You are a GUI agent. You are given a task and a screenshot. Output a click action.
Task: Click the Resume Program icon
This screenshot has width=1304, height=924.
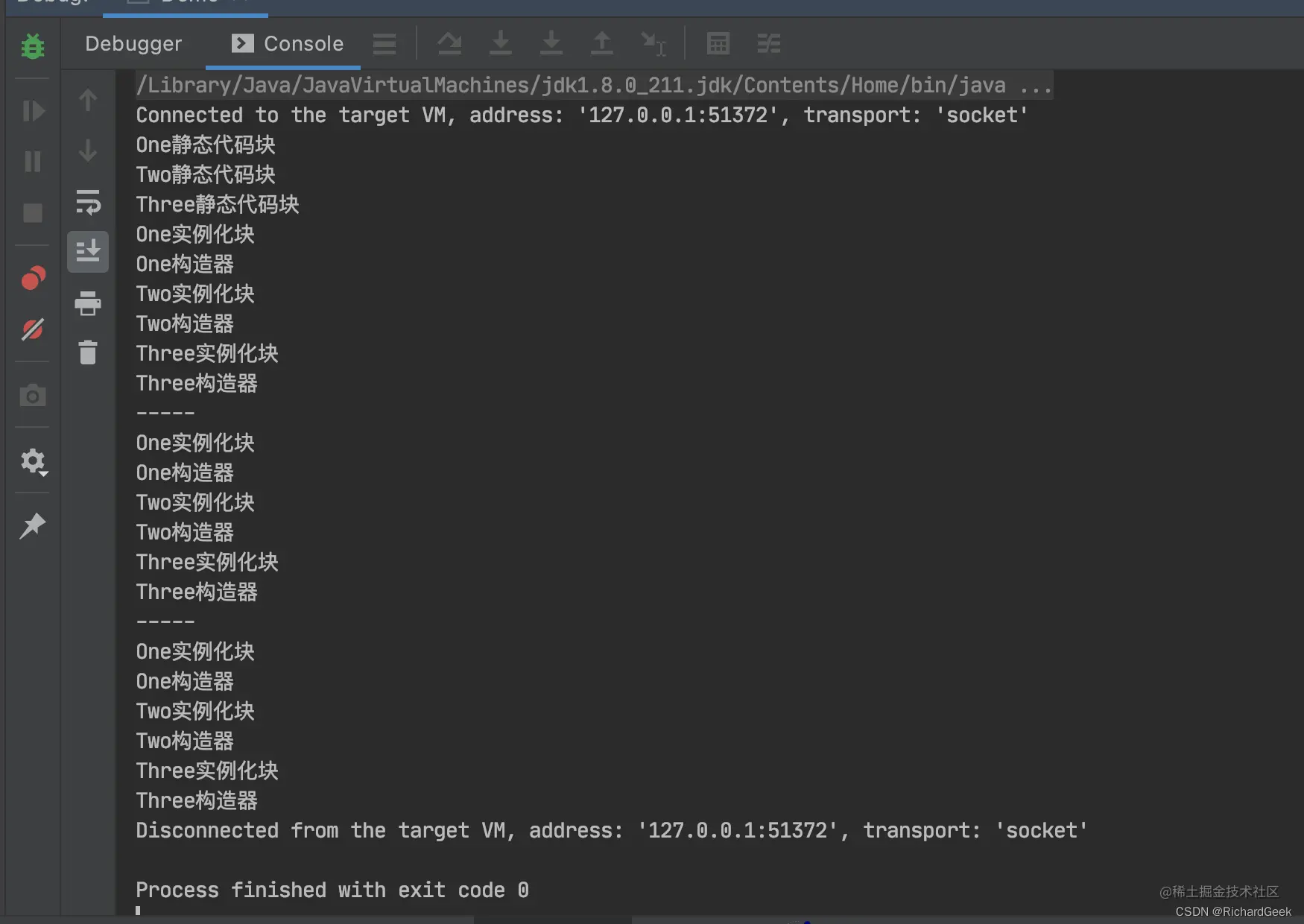(34, 111)
